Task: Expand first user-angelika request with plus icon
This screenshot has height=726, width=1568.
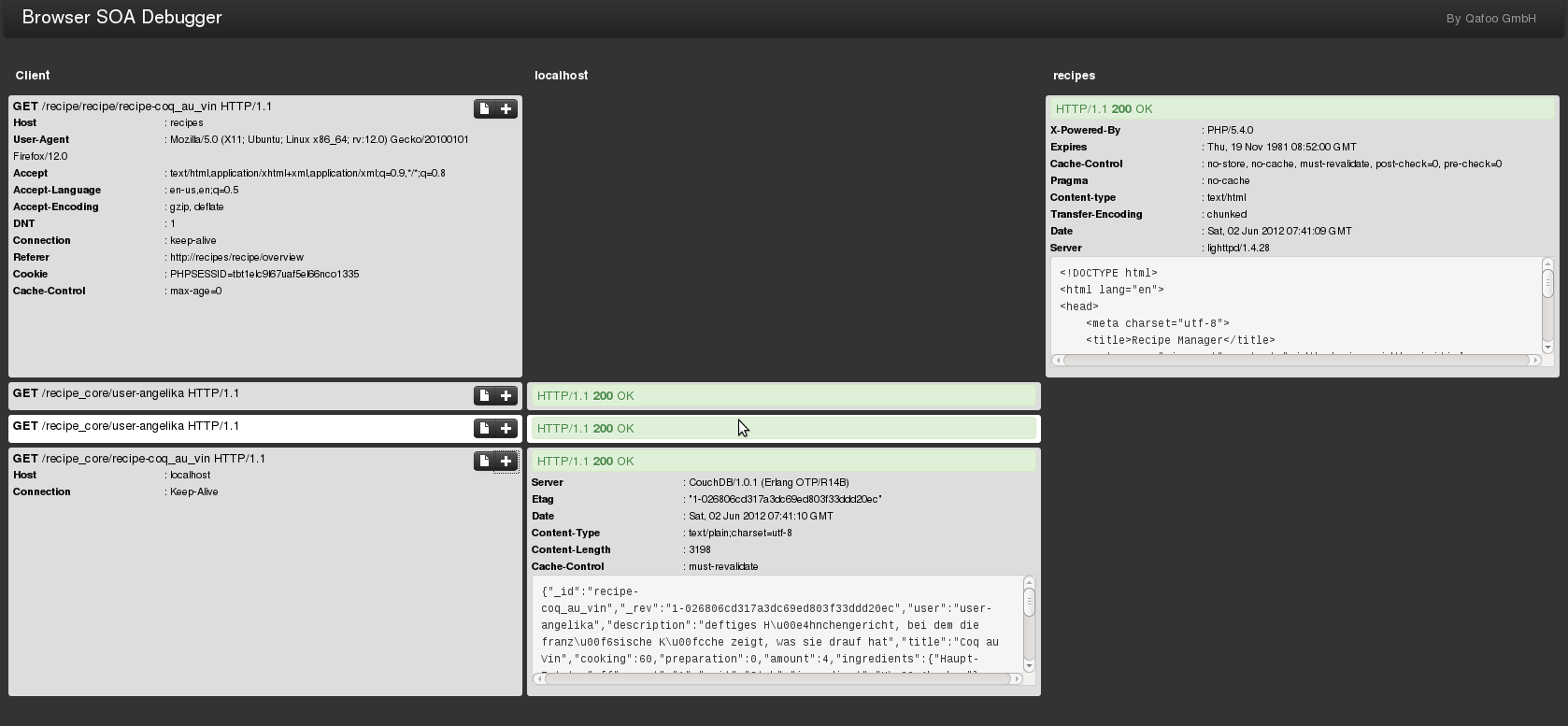Action: [x=506, y=396]
